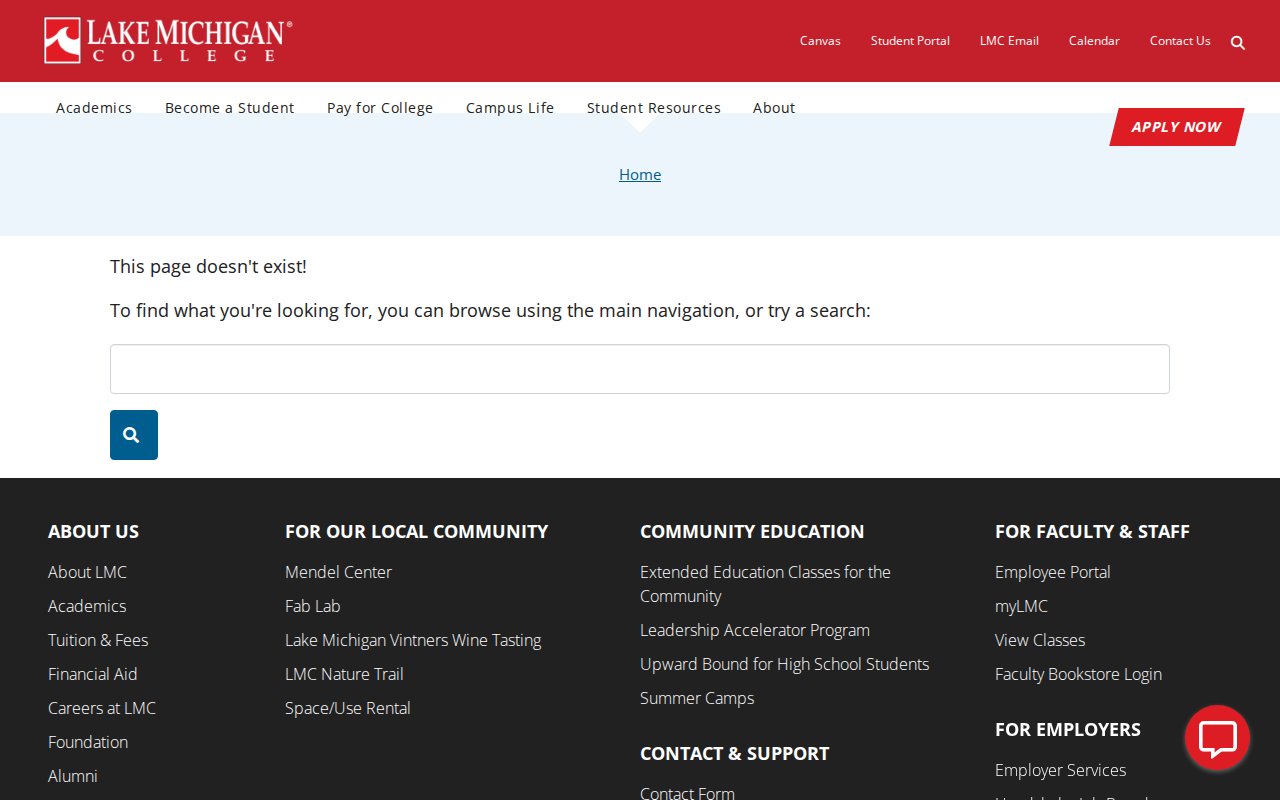
Task: Open the Student Resources menu
Action: (653, 108)
